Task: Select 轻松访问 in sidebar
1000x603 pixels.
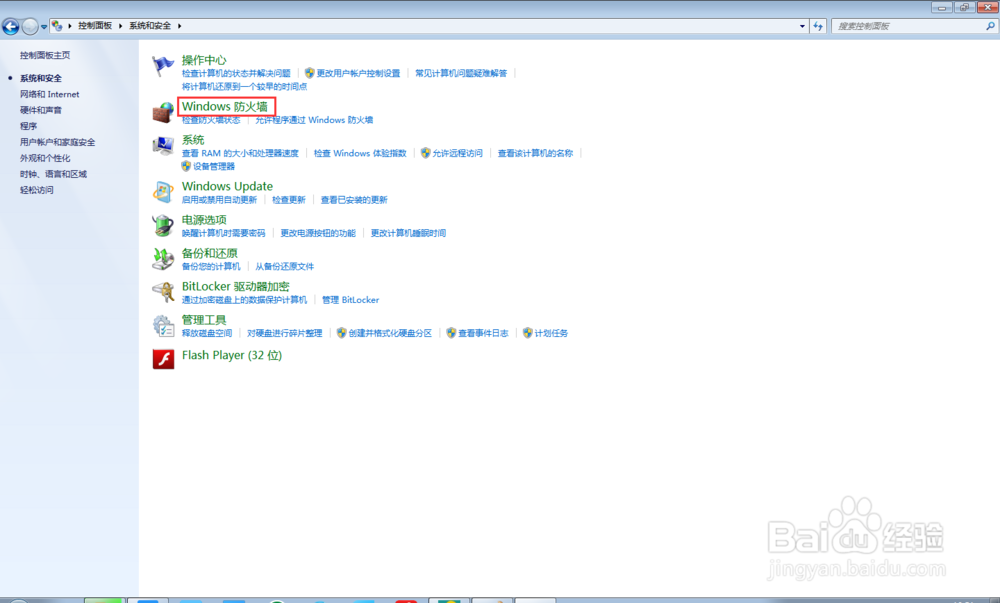Action: point(37,190)
